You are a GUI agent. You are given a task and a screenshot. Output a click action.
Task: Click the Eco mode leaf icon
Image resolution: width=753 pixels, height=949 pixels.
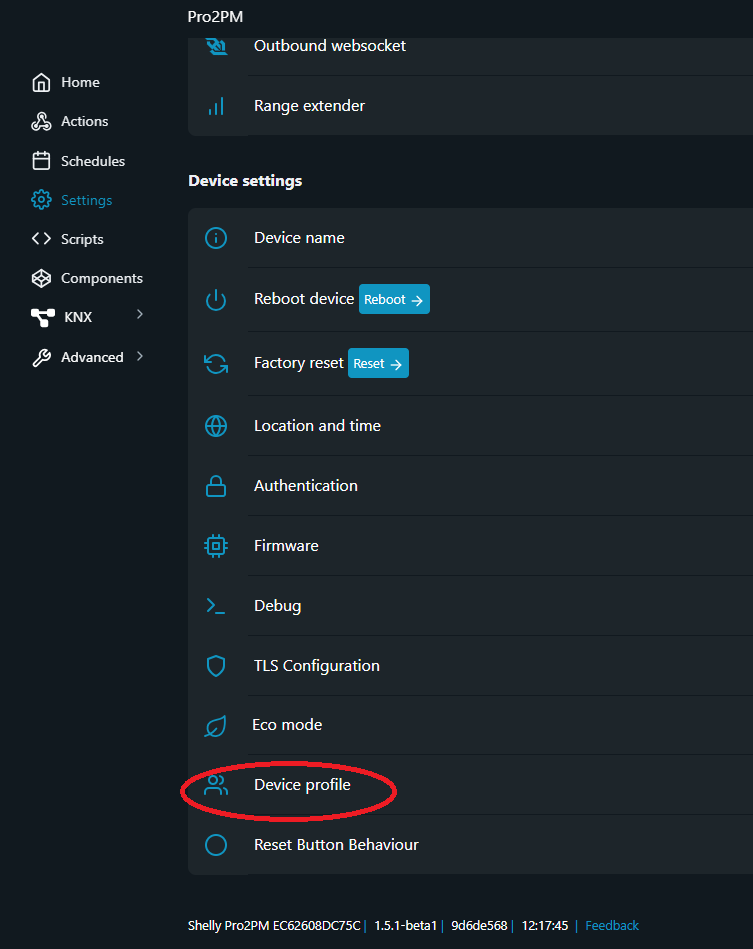216,726
